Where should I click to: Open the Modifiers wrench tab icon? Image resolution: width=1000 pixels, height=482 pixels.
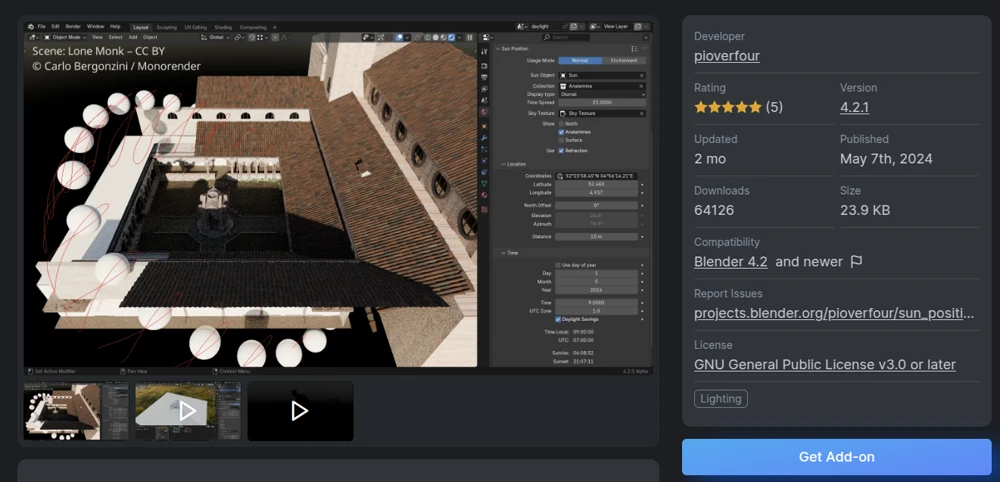[x=484, y=138]
